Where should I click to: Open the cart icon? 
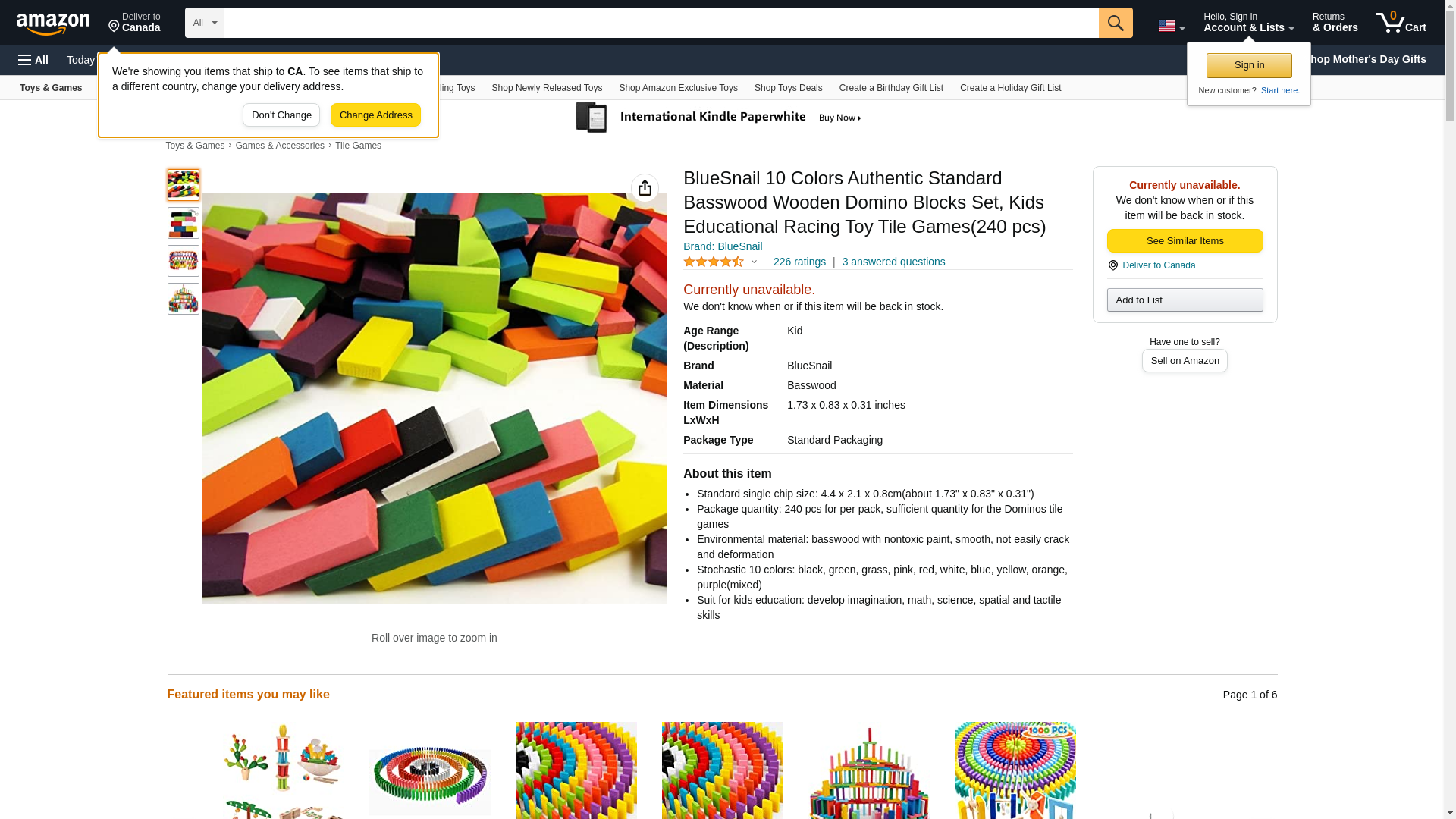click(1401, 23)
